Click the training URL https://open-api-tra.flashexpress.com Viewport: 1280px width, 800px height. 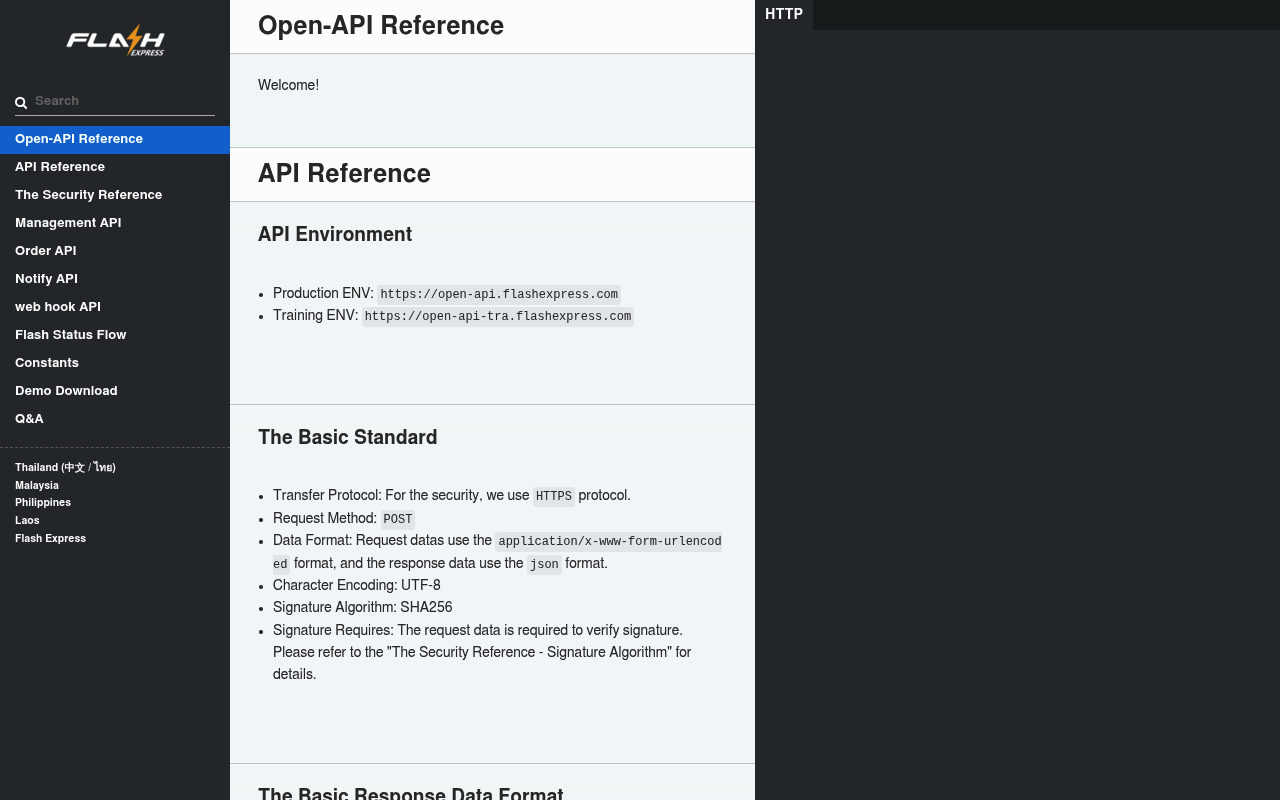coord(498,316)
